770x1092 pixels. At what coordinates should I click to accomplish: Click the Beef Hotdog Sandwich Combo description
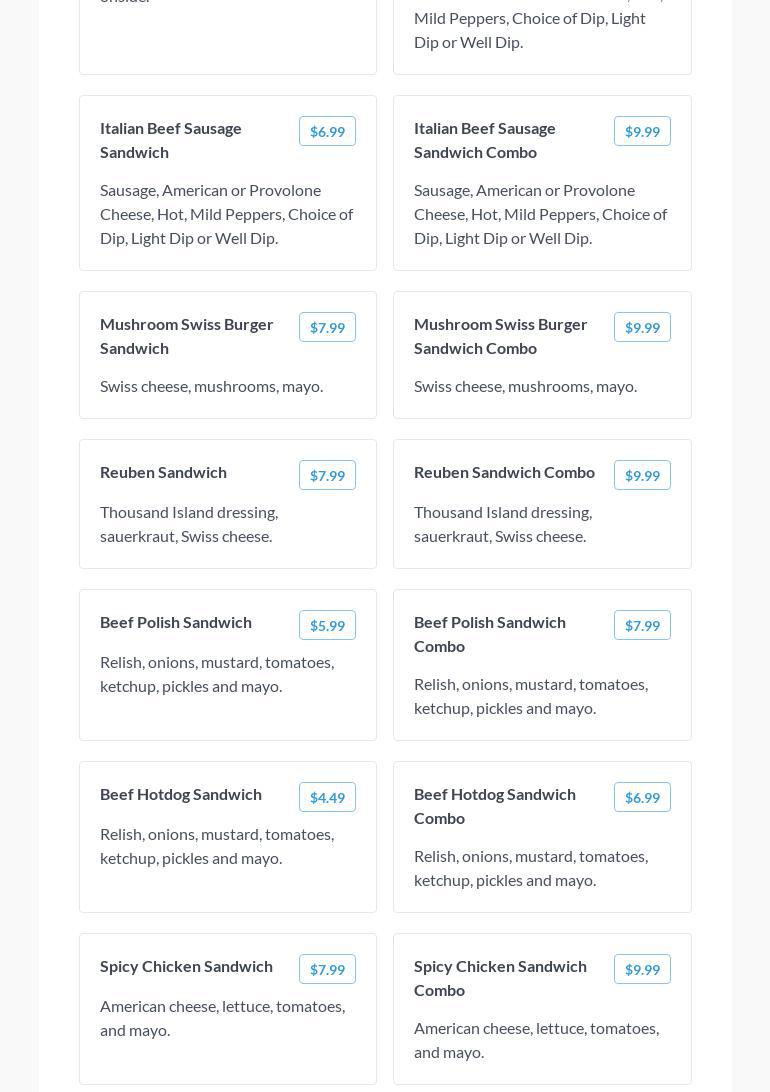coord(531,868)
